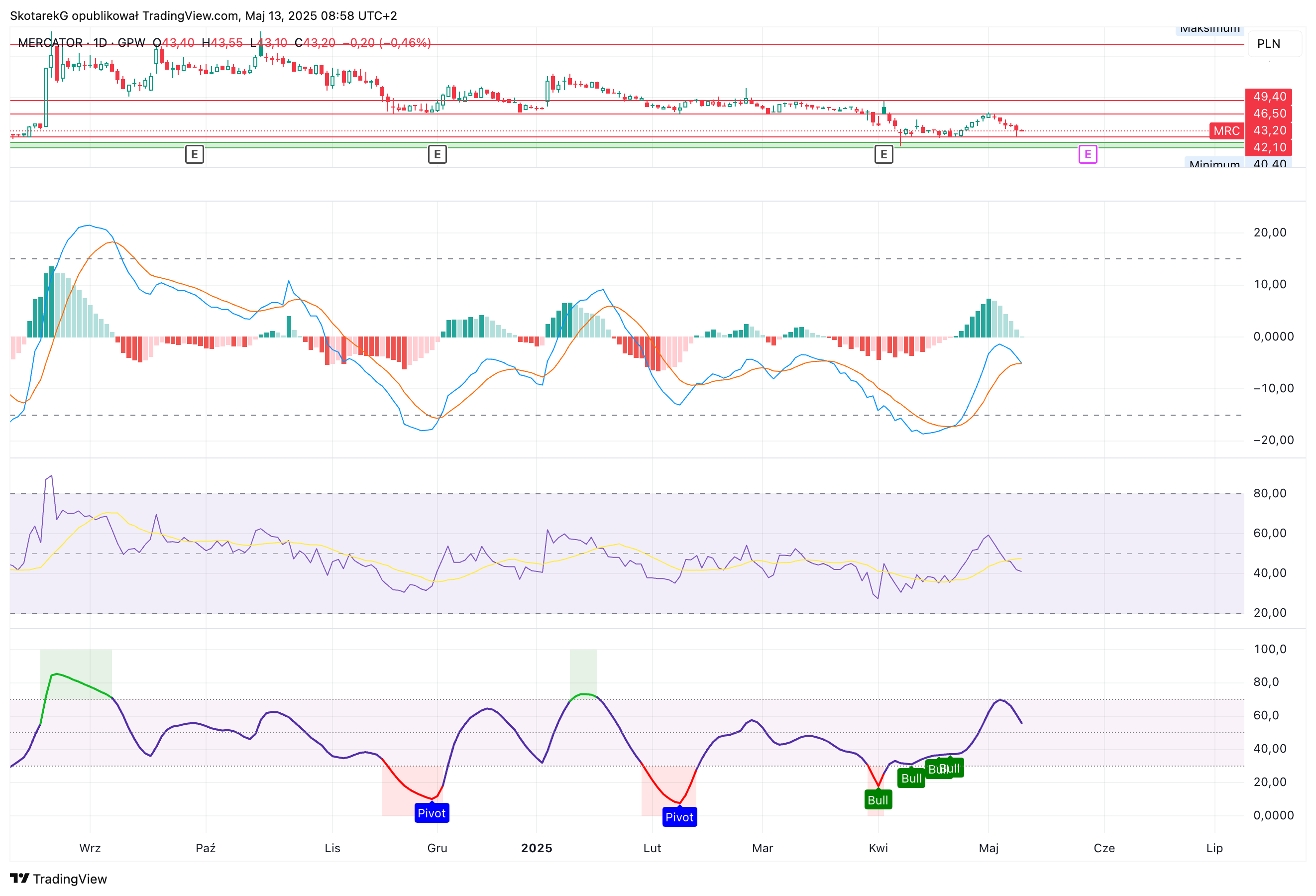1316x896 pixels.
Task: Select the blue Pivot label near Gru
Action: [432, 813]
